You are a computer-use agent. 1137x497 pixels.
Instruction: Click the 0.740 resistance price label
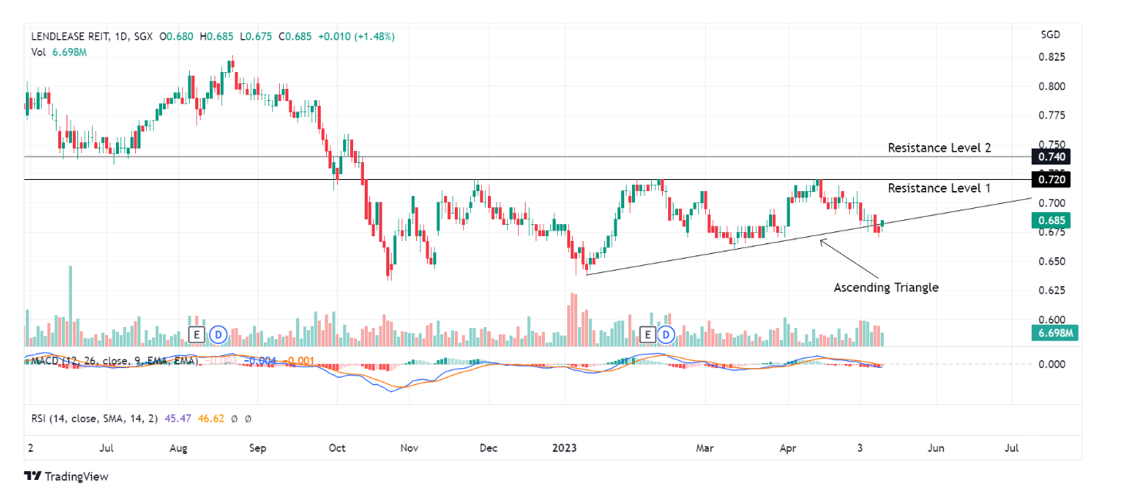(x=1050, y=157)
